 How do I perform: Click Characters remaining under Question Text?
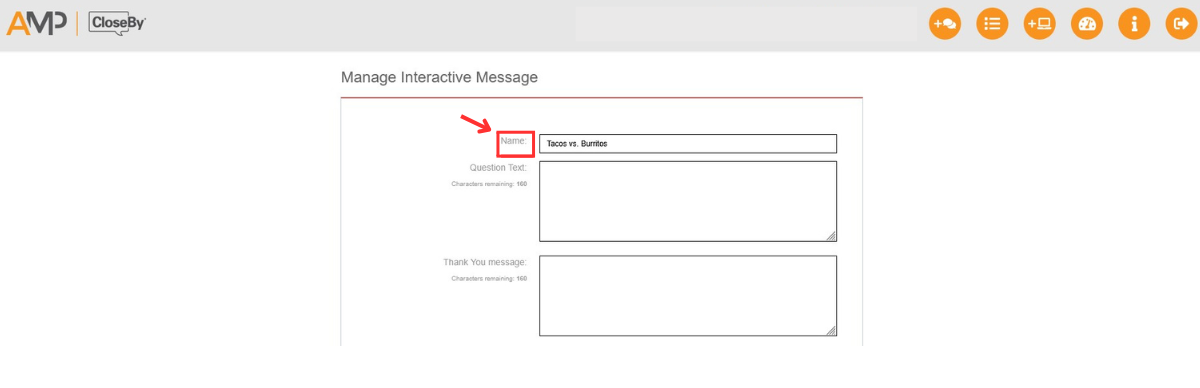click(x=489, y=184)
